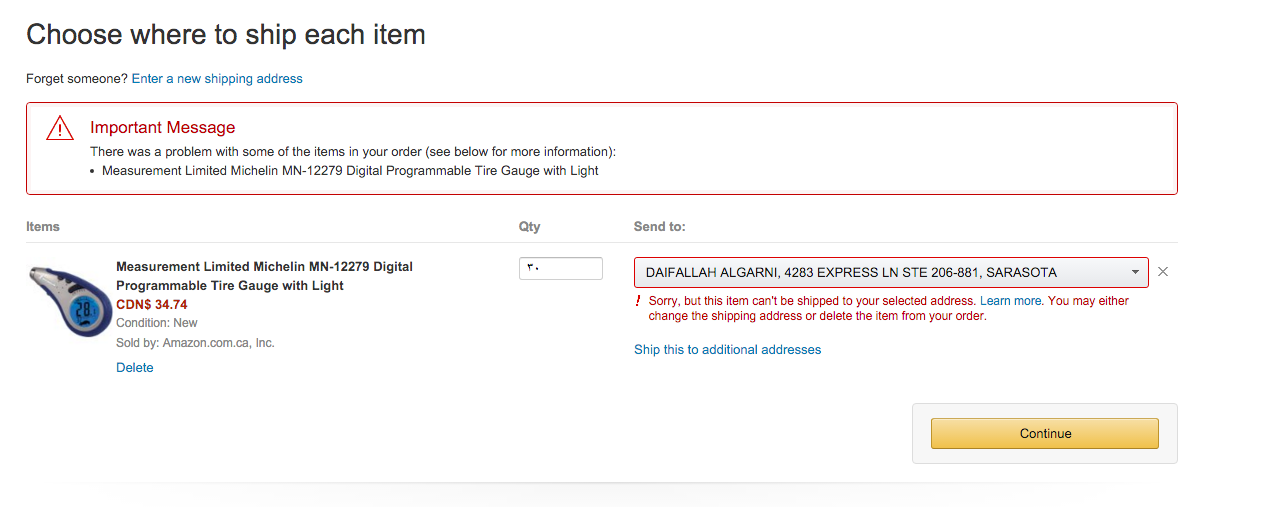Open the Send to address dropdown
Image resolution: width=1286 pixels, height=507 pixels.
[891, 272]
